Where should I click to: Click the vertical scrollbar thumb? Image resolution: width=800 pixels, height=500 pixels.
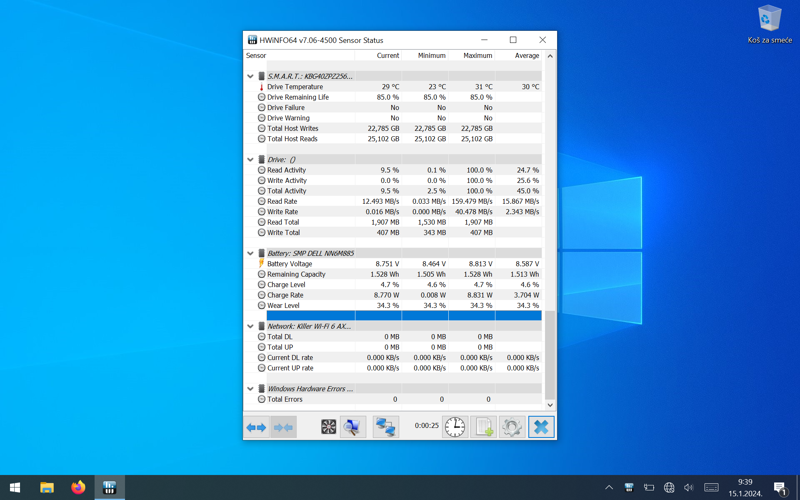(x=550, y=355)
